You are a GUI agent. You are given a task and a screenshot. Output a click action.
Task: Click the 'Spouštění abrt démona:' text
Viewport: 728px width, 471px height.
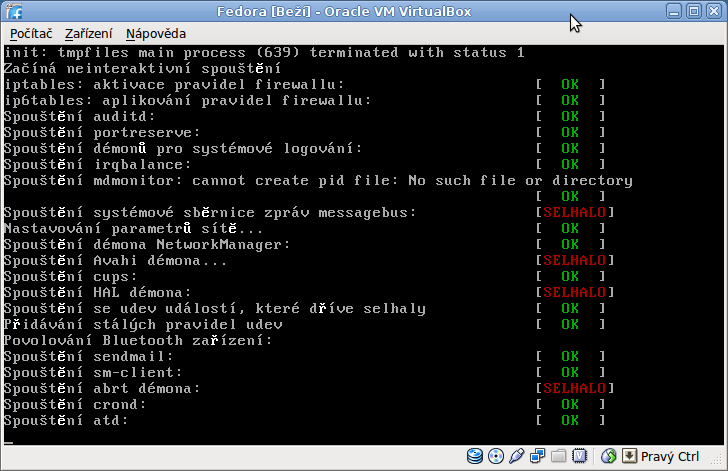click(102, 388)
